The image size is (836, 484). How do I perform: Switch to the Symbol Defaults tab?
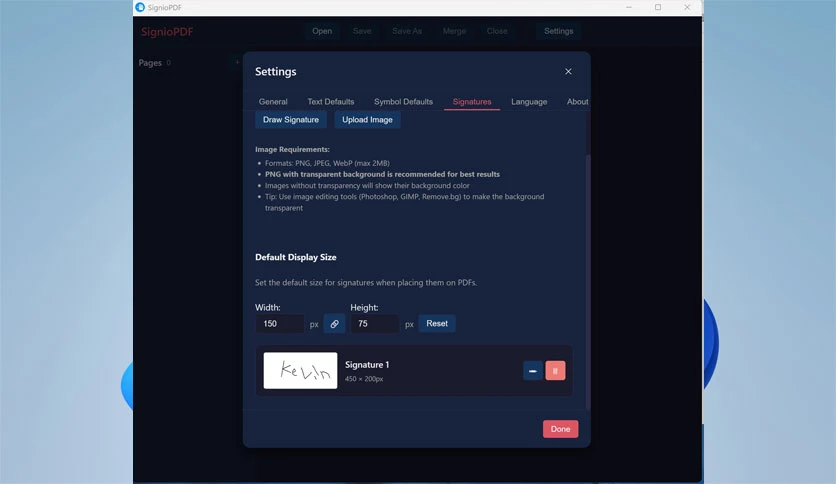[403, 102]
